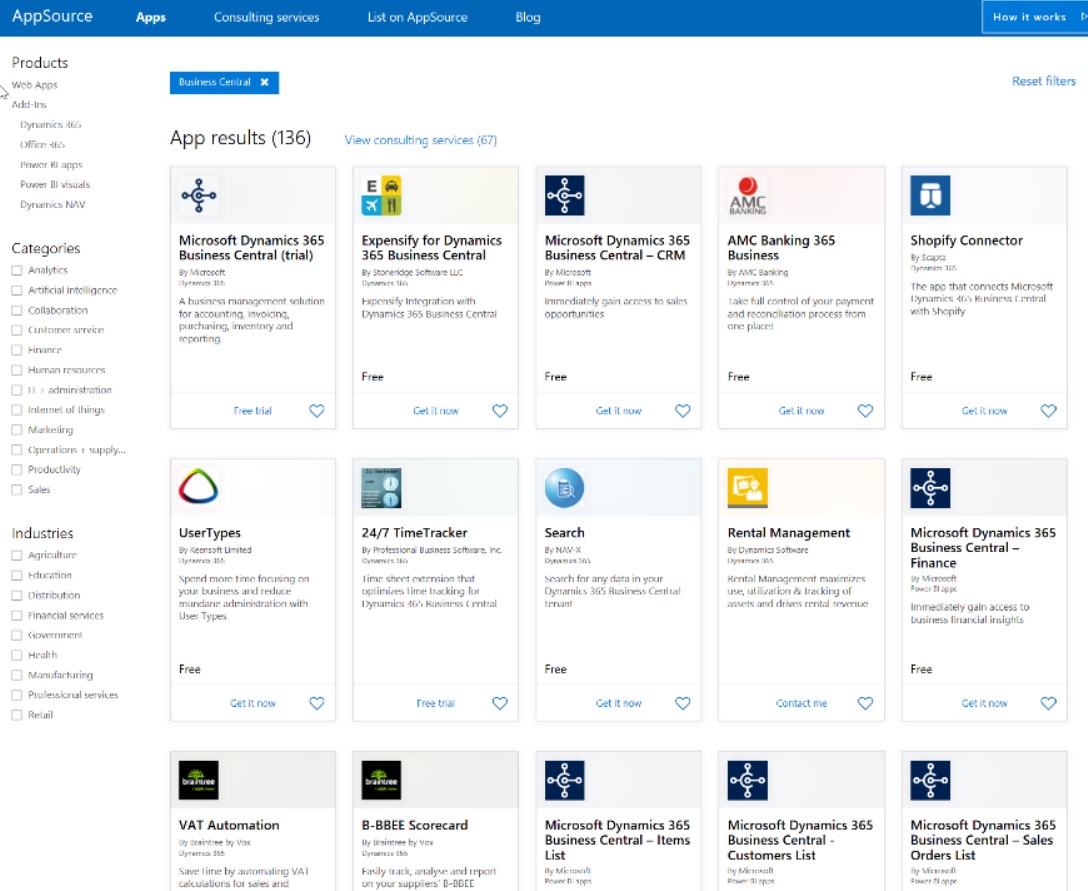Viewport: 1088px width, 891px height.
Task: Favorite Expensify with the heart icon
Action: 500,411
